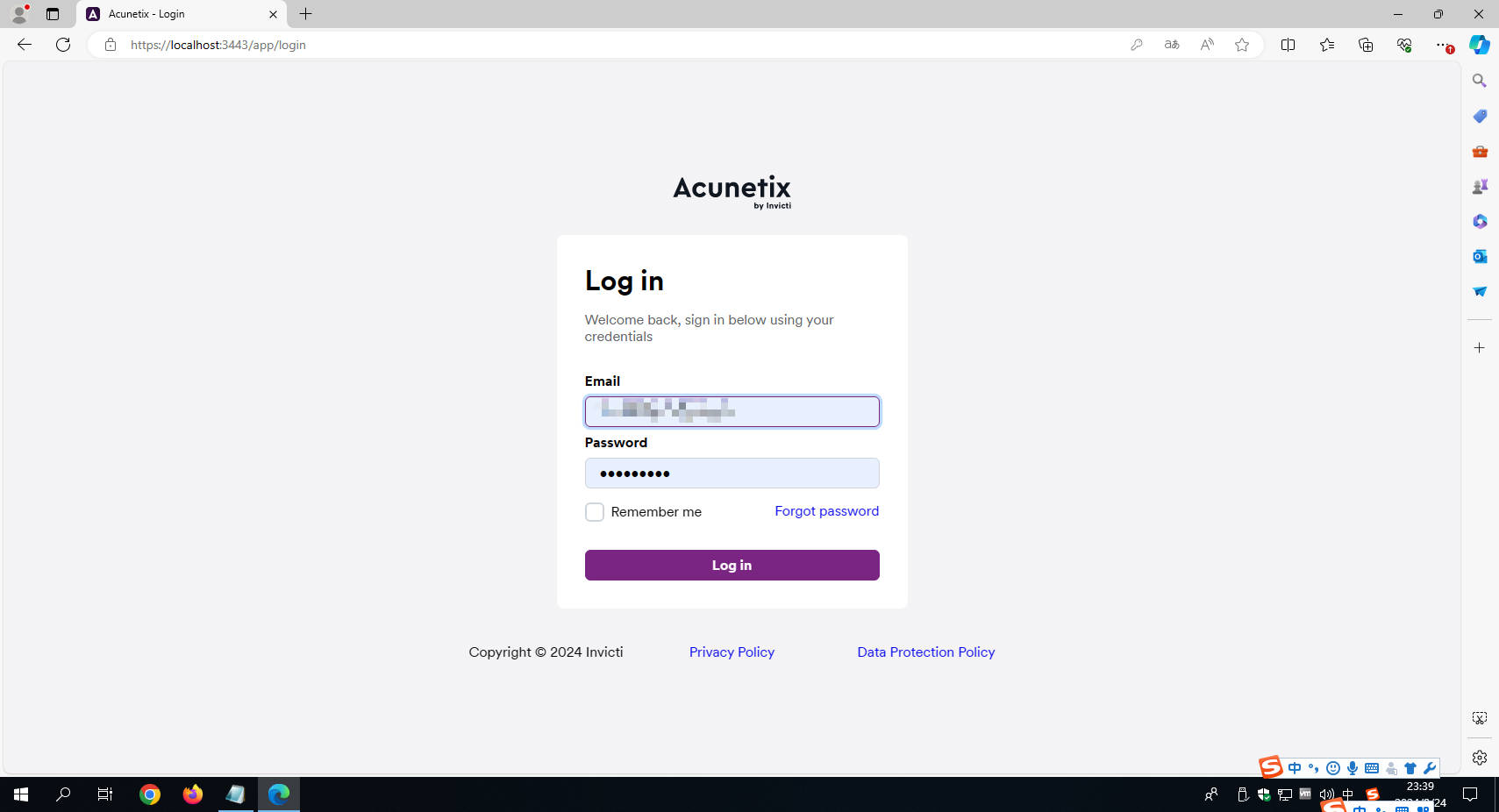This screenshot has height=812, width=1499.
Task: Open Sogou soft keyboard icon
Action: click(1372, 768)
